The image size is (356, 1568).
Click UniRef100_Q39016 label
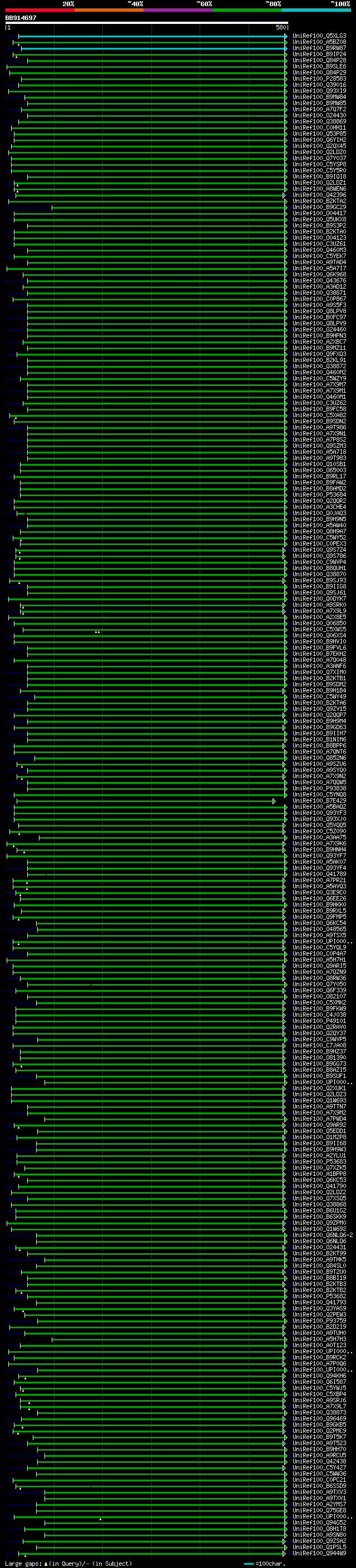click(319, 85)
